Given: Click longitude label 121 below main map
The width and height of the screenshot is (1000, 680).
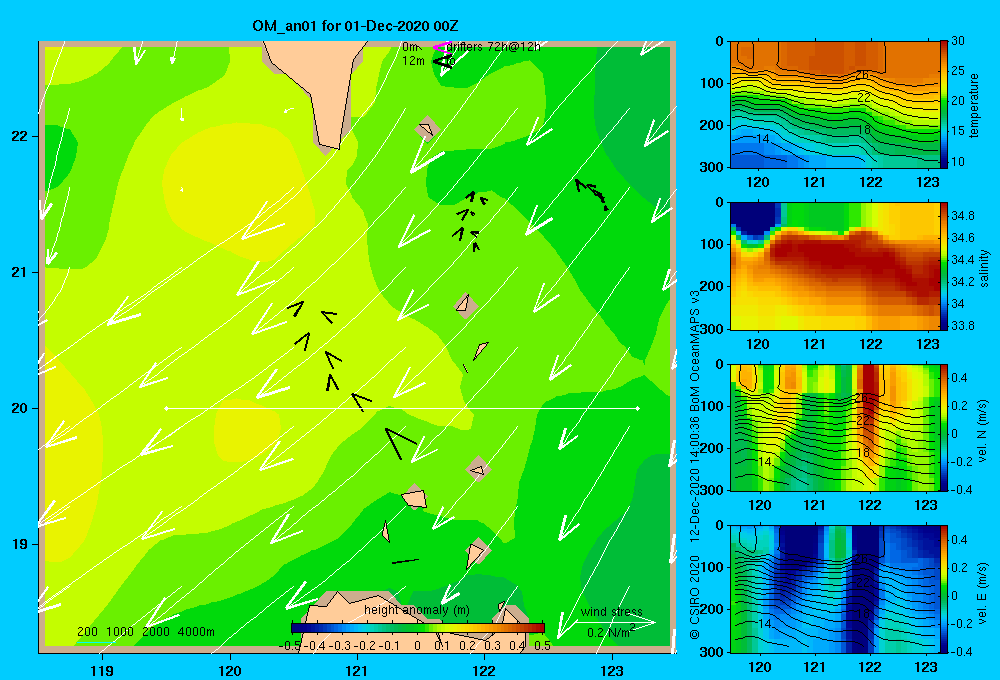Looking at the screenshot, I should point(357,671).
